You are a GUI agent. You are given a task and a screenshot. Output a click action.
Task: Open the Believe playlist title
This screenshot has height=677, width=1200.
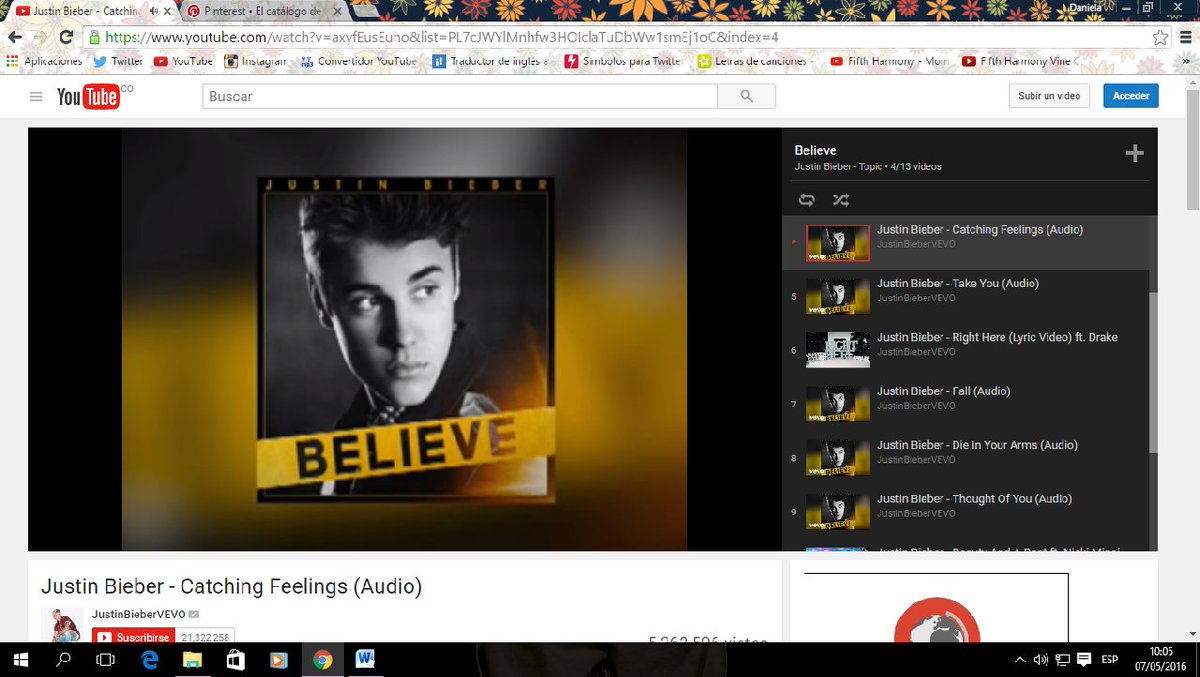point(815,150)
